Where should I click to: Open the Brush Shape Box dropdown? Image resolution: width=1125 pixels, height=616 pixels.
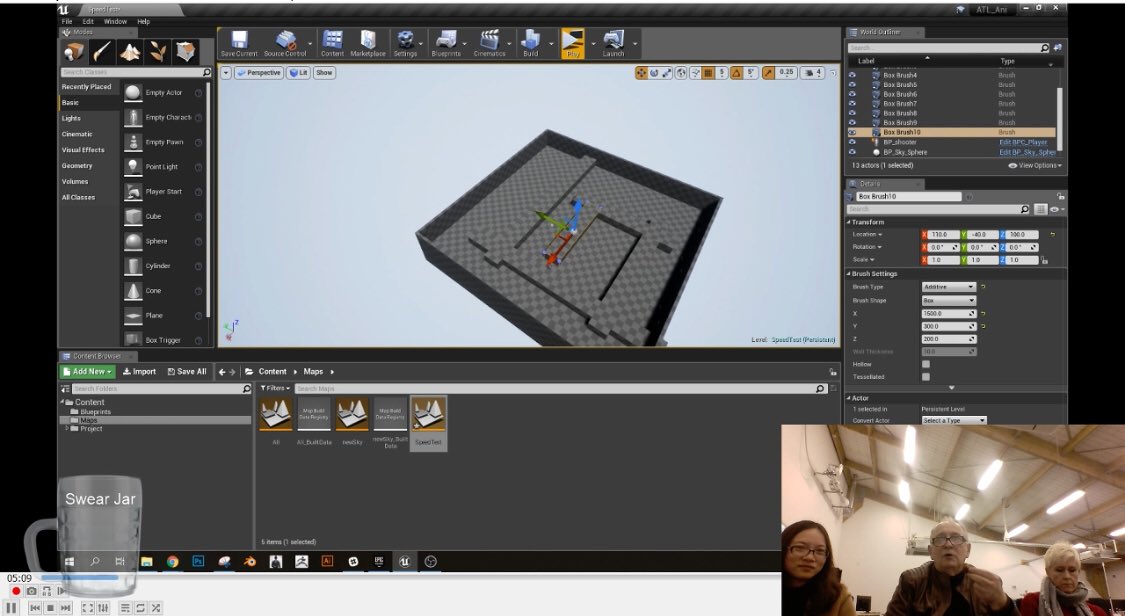[949, 300]
